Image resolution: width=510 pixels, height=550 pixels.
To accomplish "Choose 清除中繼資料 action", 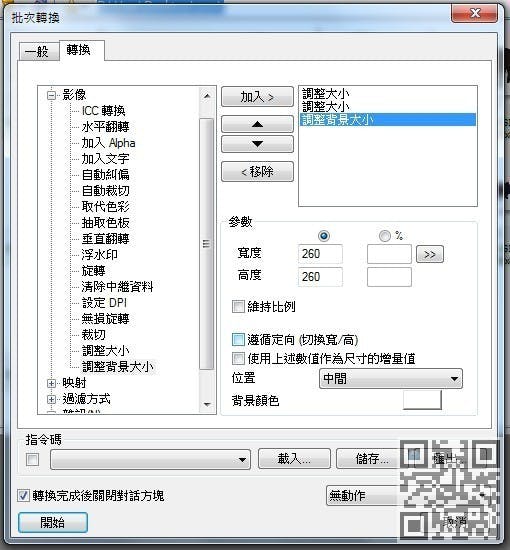I will [x=118, y=287].
